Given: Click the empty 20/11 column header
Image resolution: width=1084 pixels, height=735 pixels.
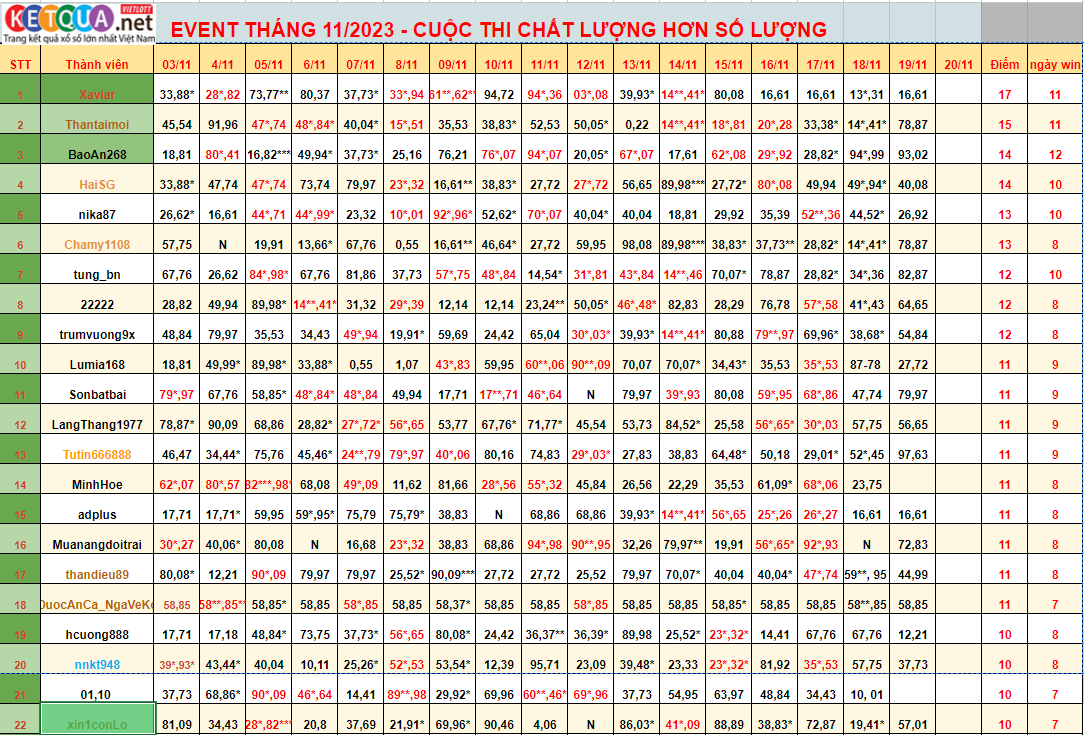Looking at the screenshot, I should pyautogui.click(x=959, y=65).
